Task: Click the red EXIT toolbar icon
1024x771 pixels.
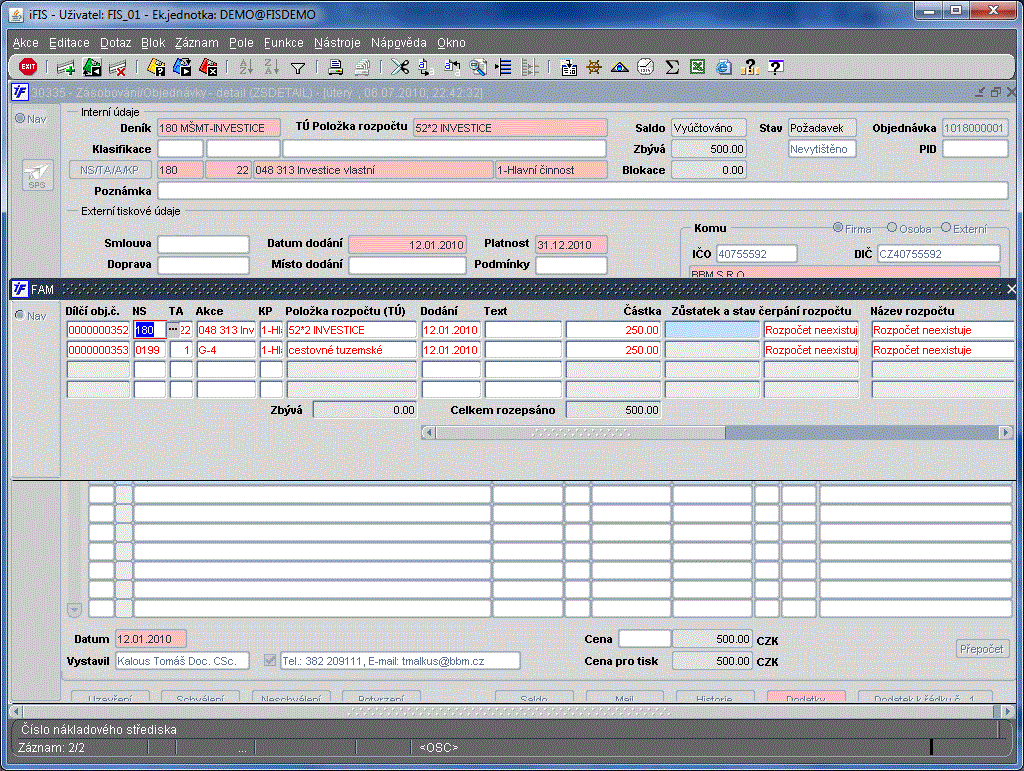Action: [x=28, y=67]
